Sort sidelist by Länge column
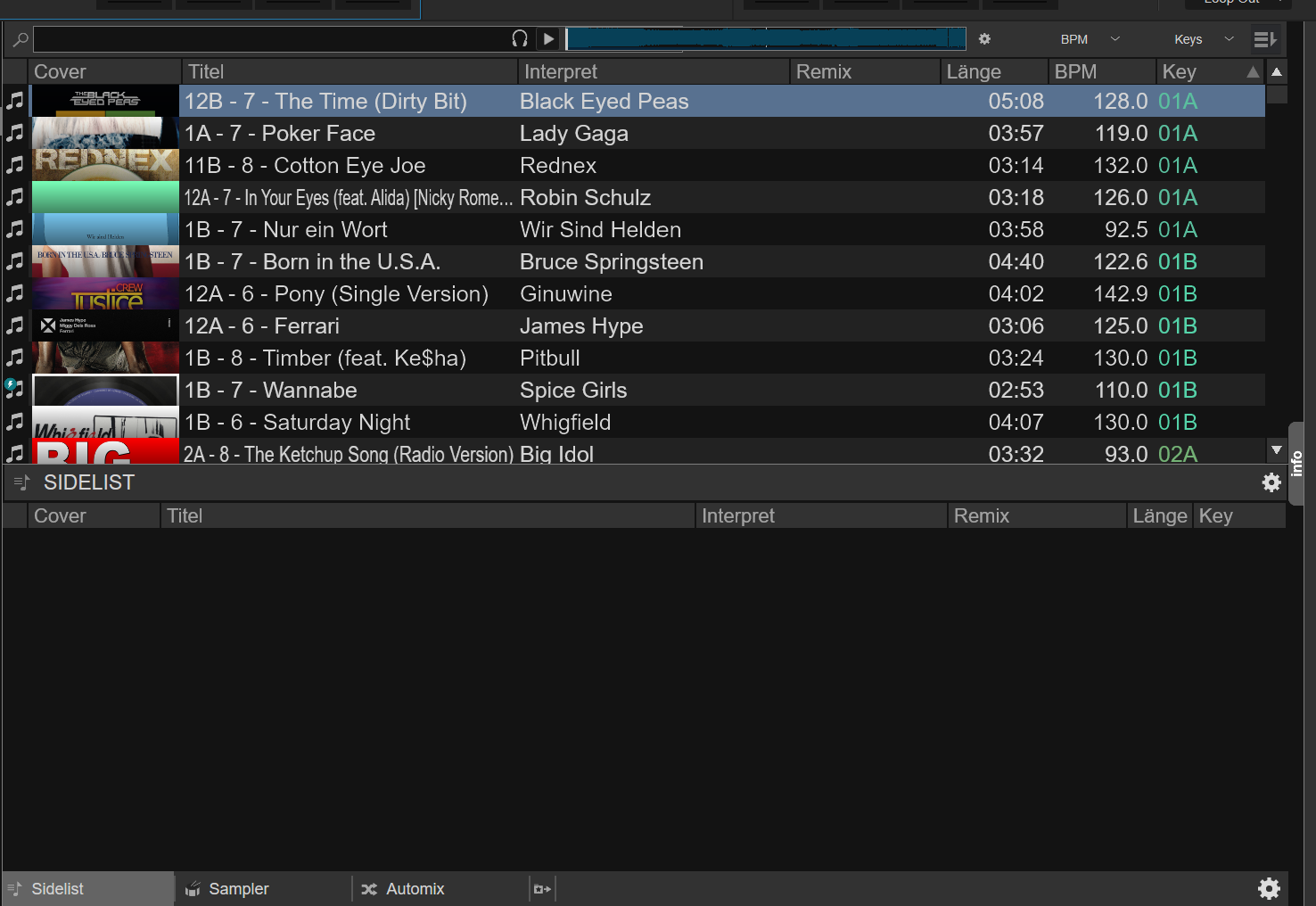The width and height of the screenshot is (1316, 906). point(1160,515)
